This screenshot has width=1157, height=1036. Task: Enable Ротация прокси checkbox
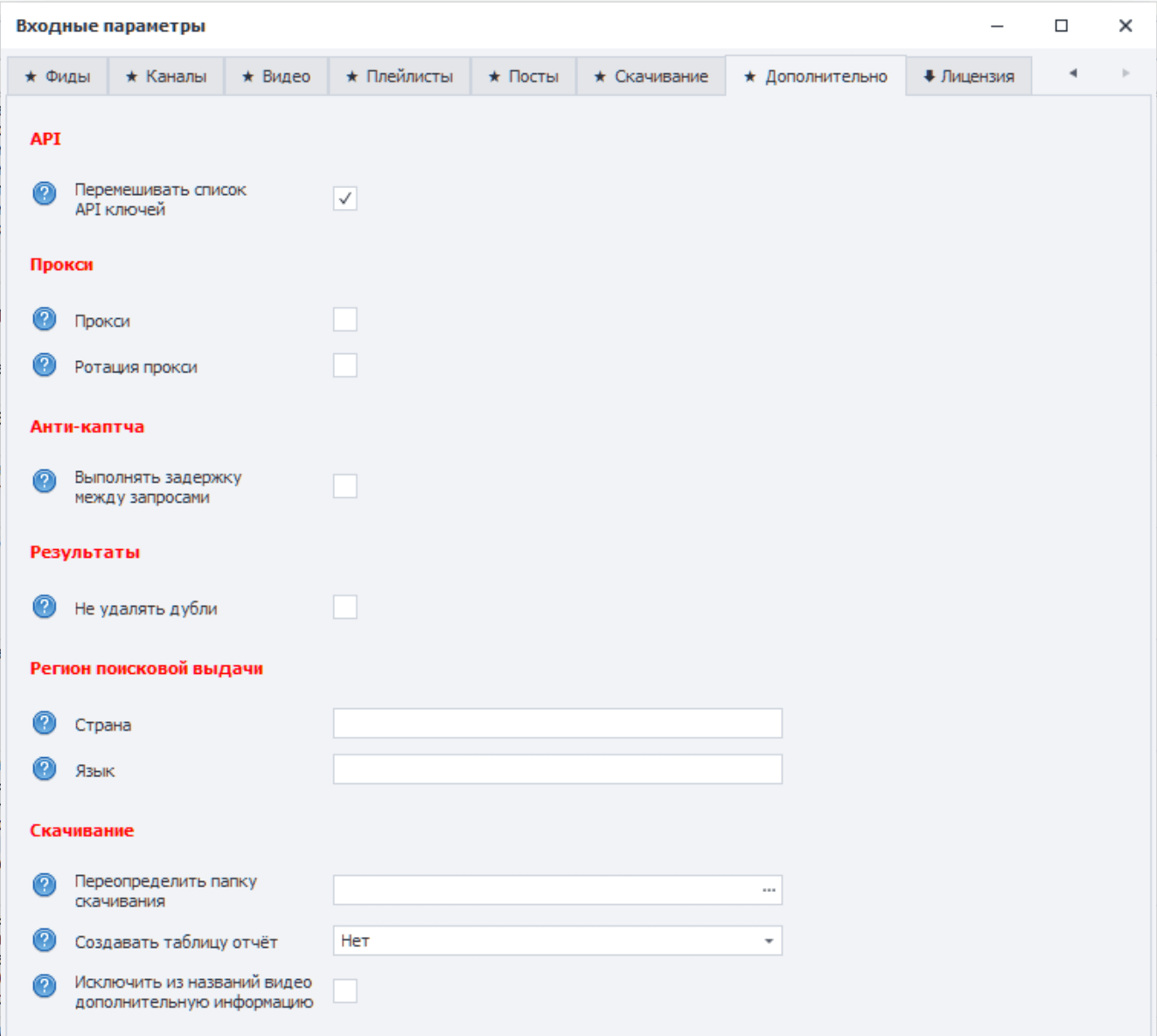point(345,365)
